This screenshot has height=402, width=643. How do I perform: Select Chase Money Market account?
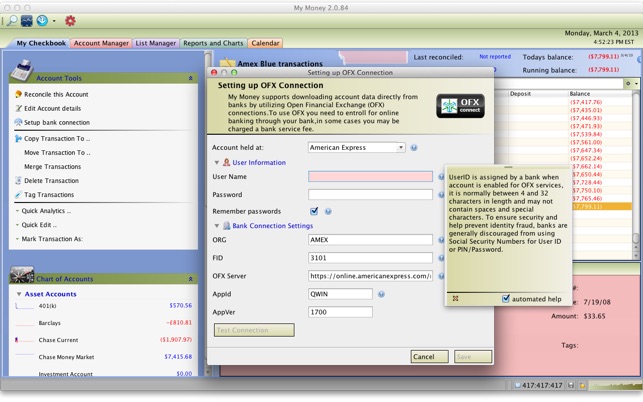[103, 357]
